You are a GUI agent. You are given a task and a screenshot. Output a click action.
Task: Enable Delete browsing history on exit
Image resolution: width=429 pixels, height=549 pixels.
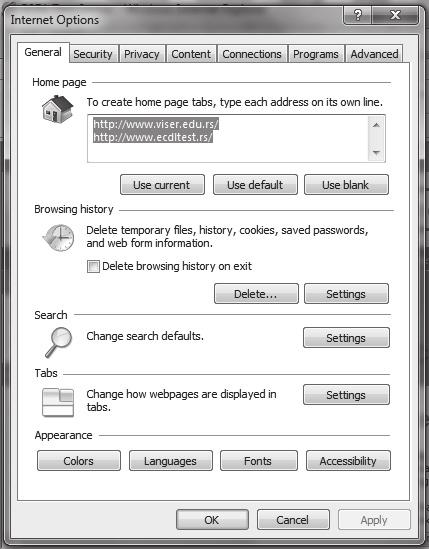(93, 266)
